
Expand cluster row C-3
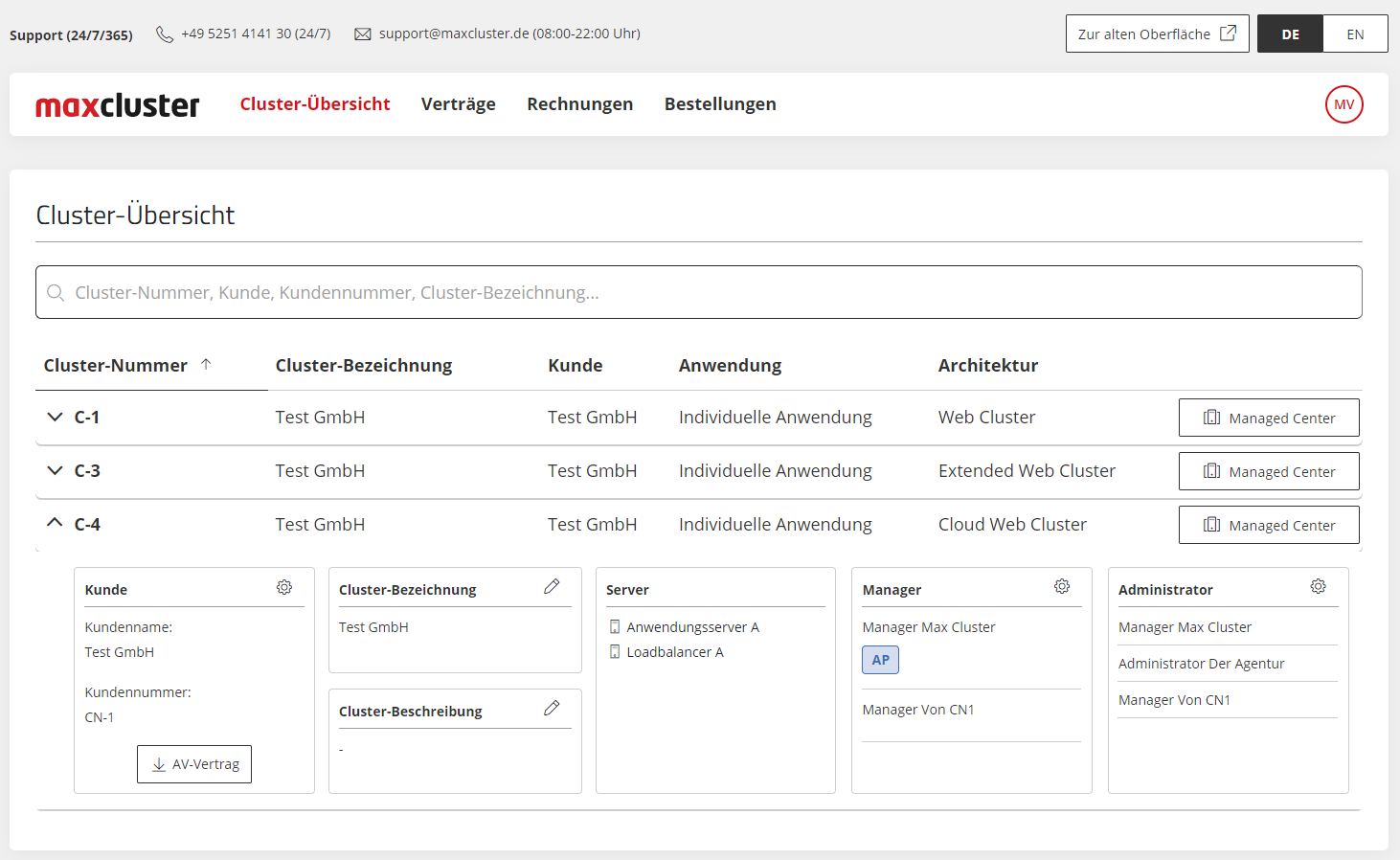pos(55,470)
